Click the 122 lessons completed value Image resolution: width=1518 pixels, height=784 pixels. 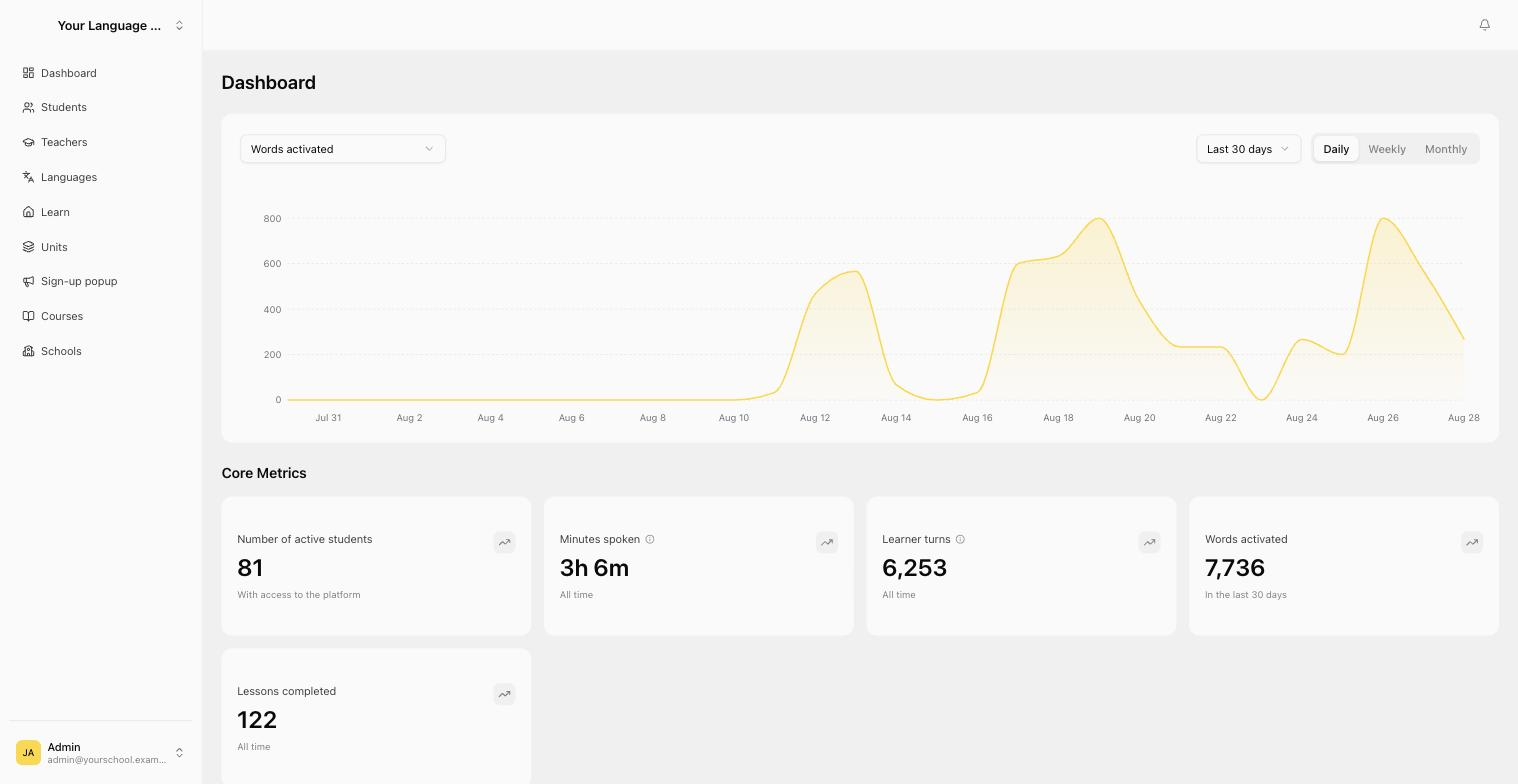pos(257,720)
